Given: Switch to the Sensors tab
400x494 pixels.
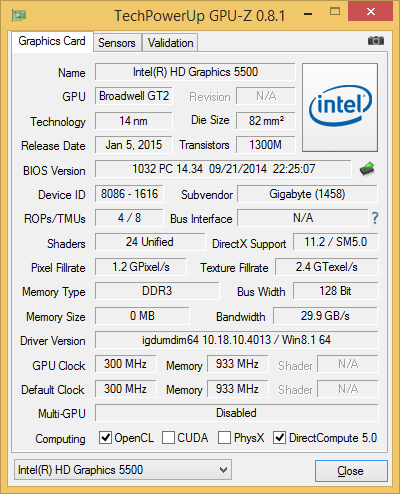Looking at the screenshot, I should (x=117, y=43).
